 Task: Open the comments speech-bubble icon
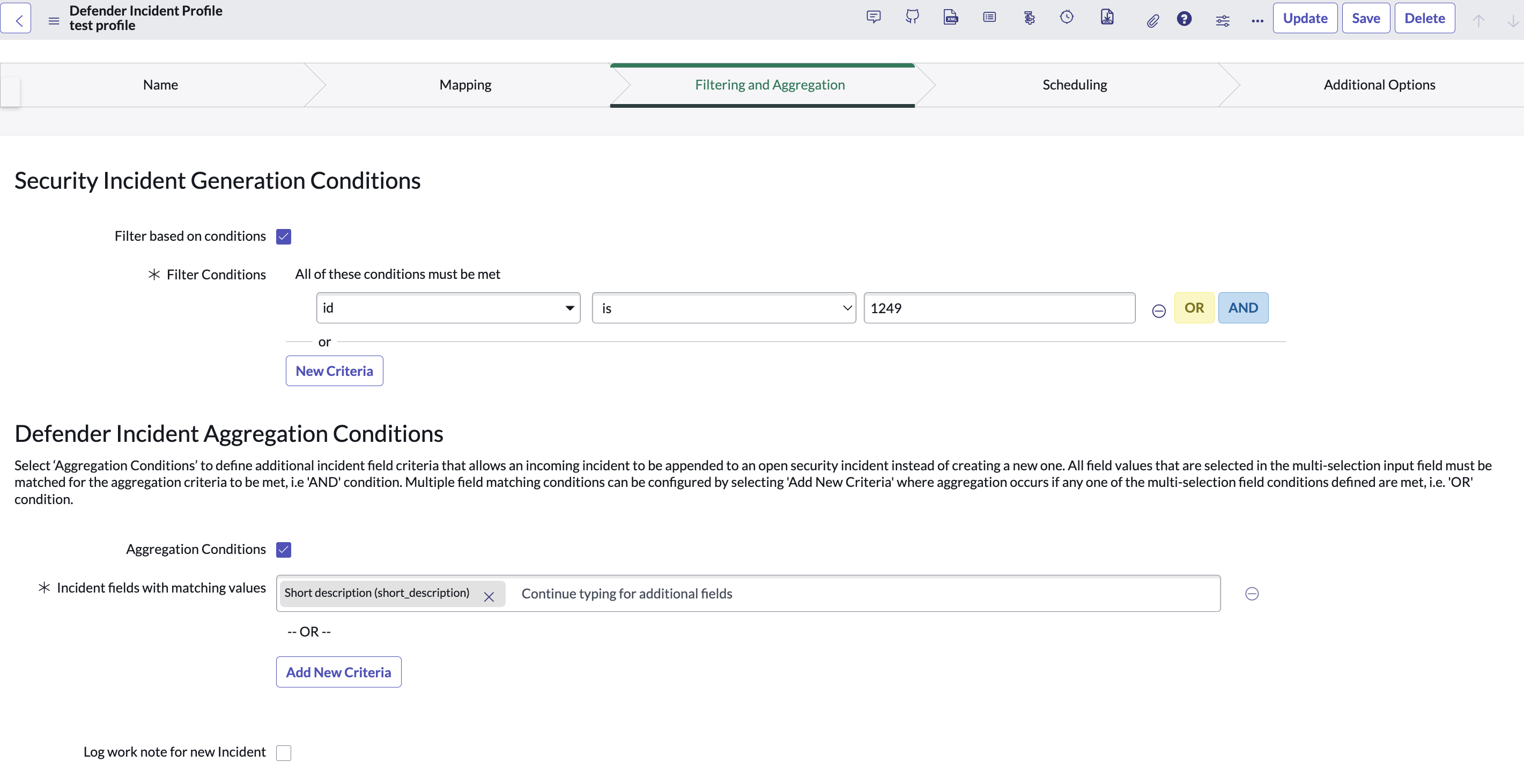(873, 17)
